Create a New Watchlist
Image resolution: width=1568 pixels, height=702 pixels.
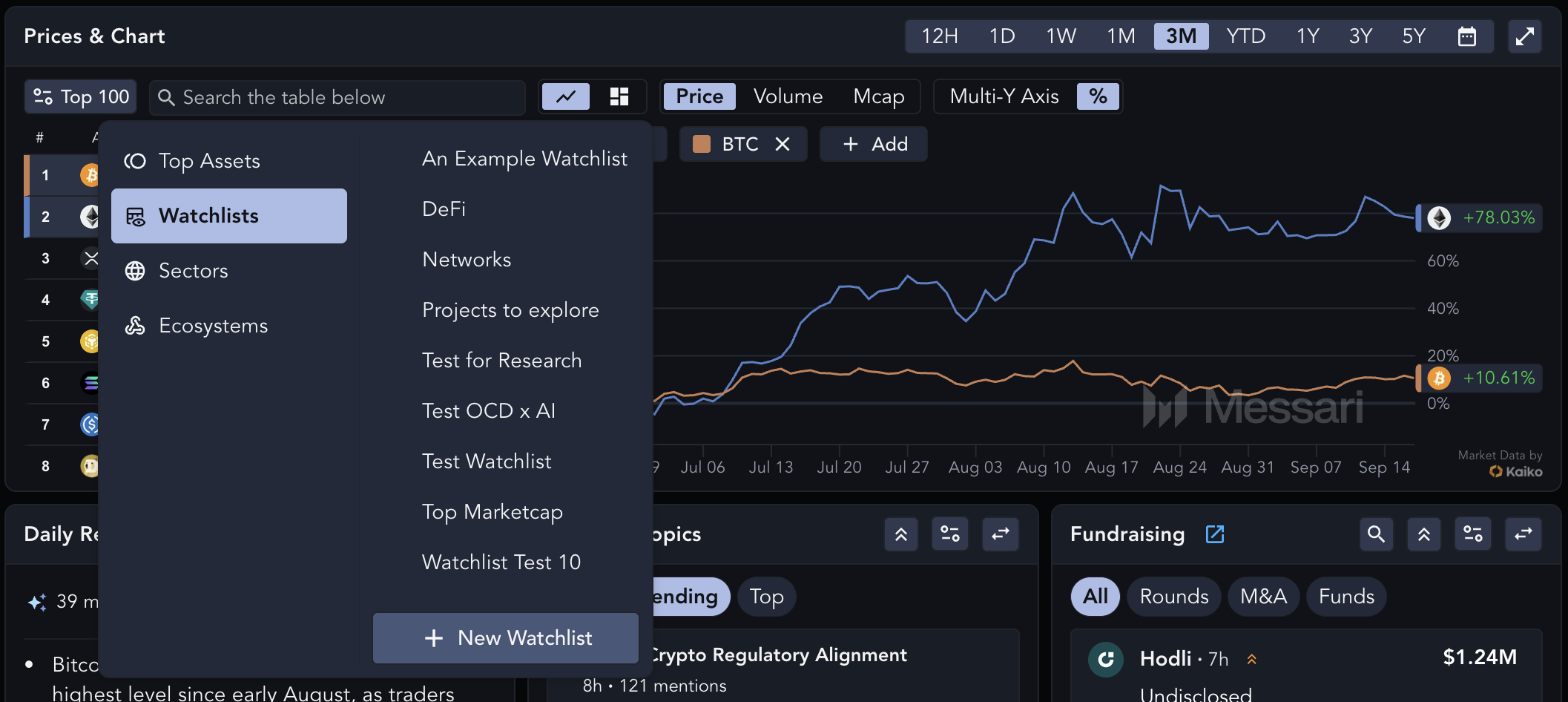point(506,638)
